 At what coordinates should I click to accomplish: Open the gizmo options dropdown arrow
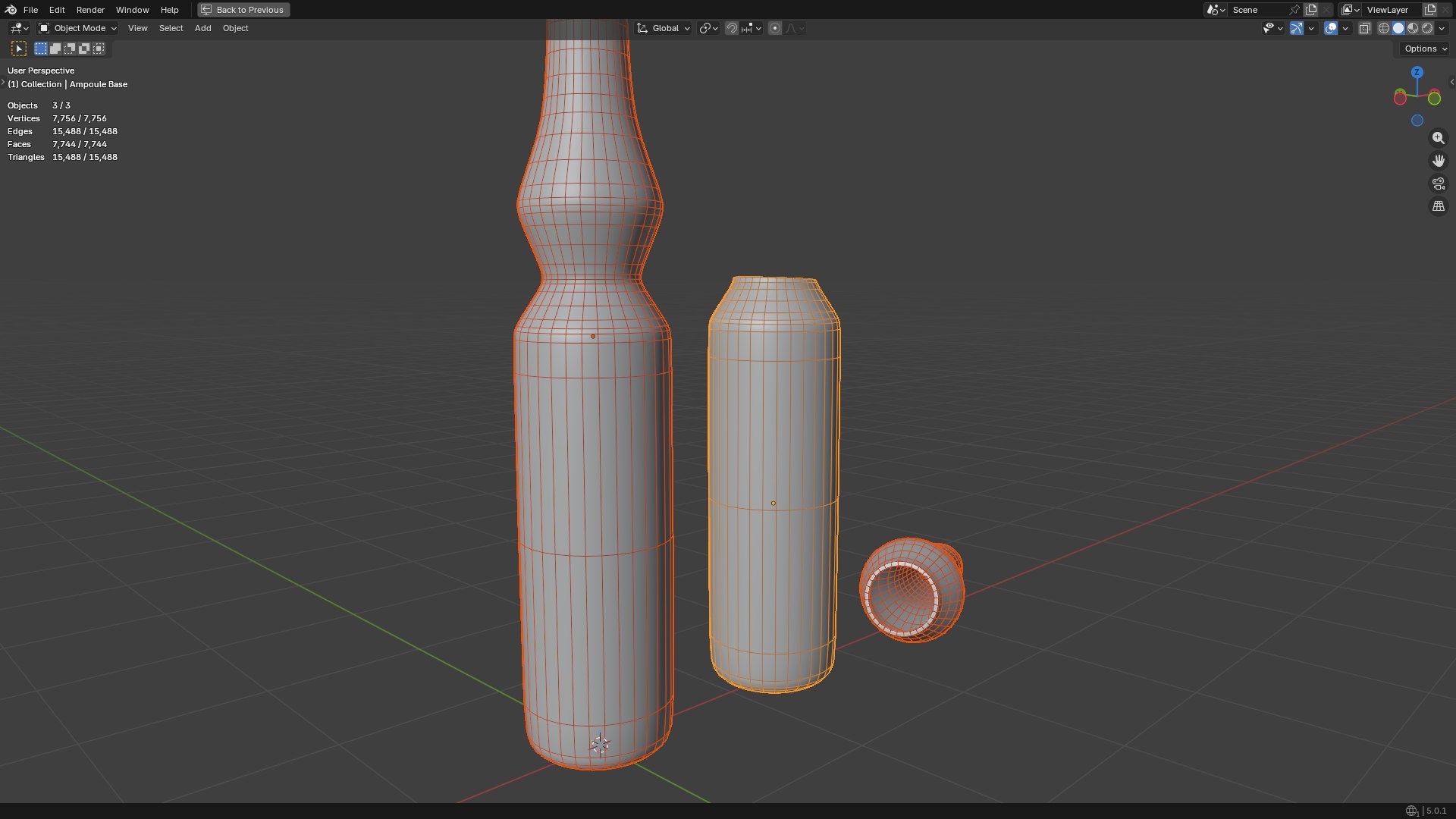(1311, 28)
